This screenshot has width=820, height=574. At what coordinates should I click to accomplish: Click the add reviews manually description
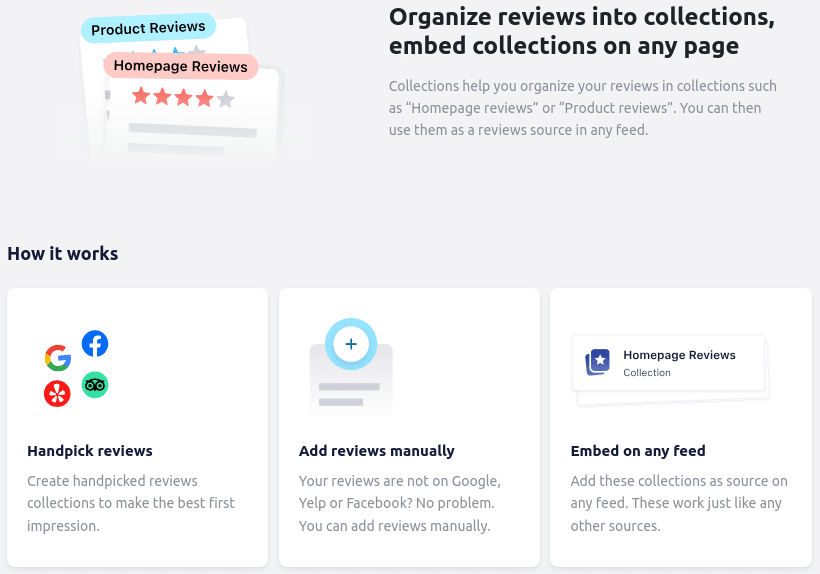coord(400,503)
